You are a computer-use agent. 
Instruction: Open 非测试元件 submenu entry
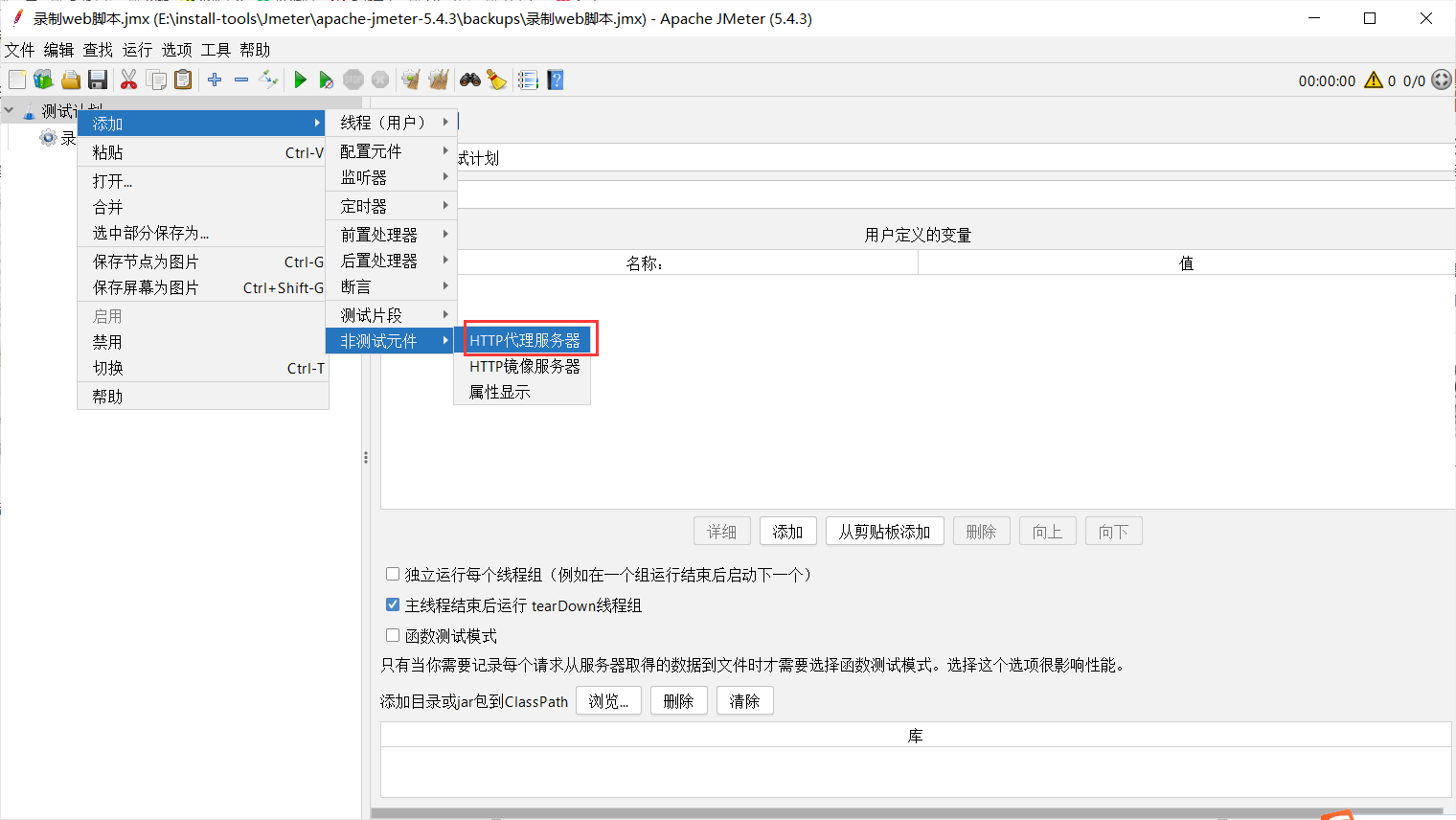tap(391, 341)
